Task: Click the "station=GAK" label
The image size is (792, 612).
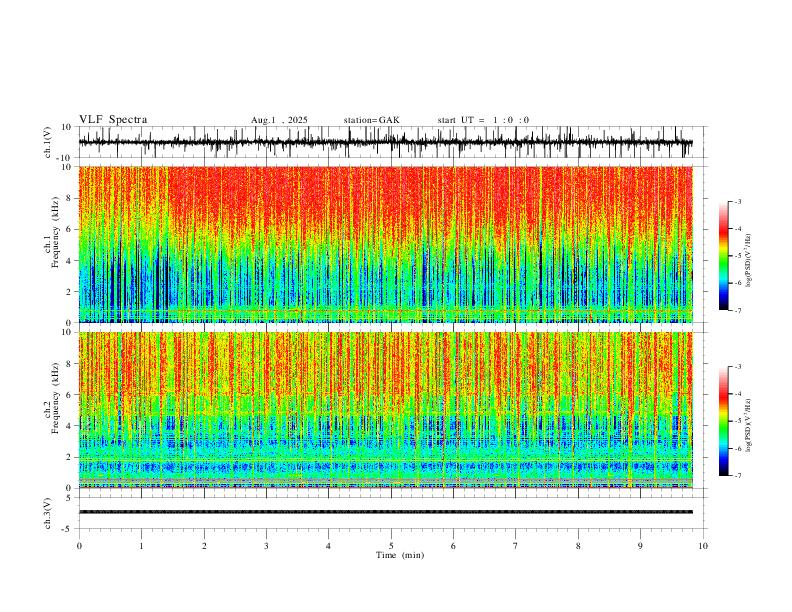Action: click(x=371, y=120)
